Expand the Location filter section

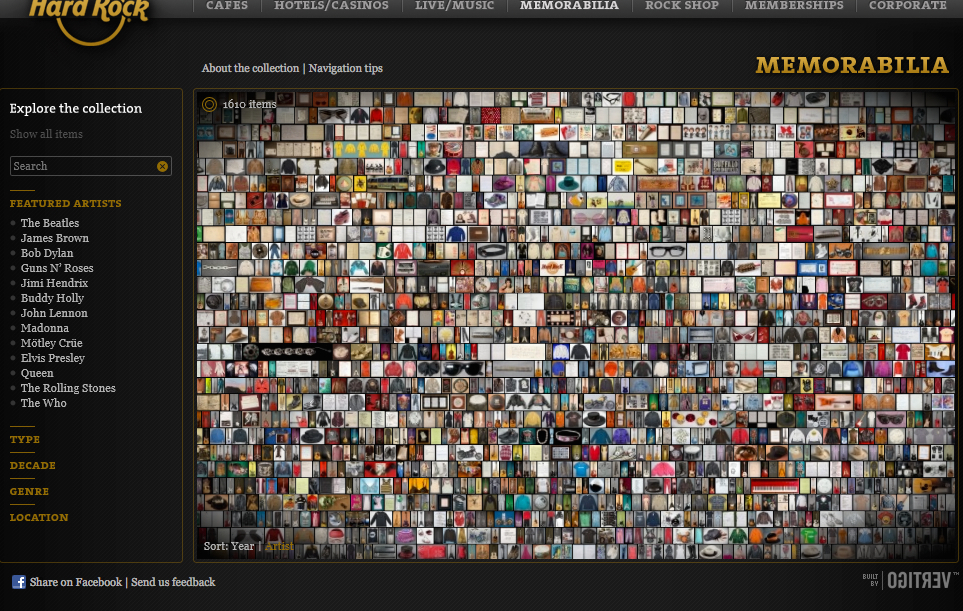39,518
